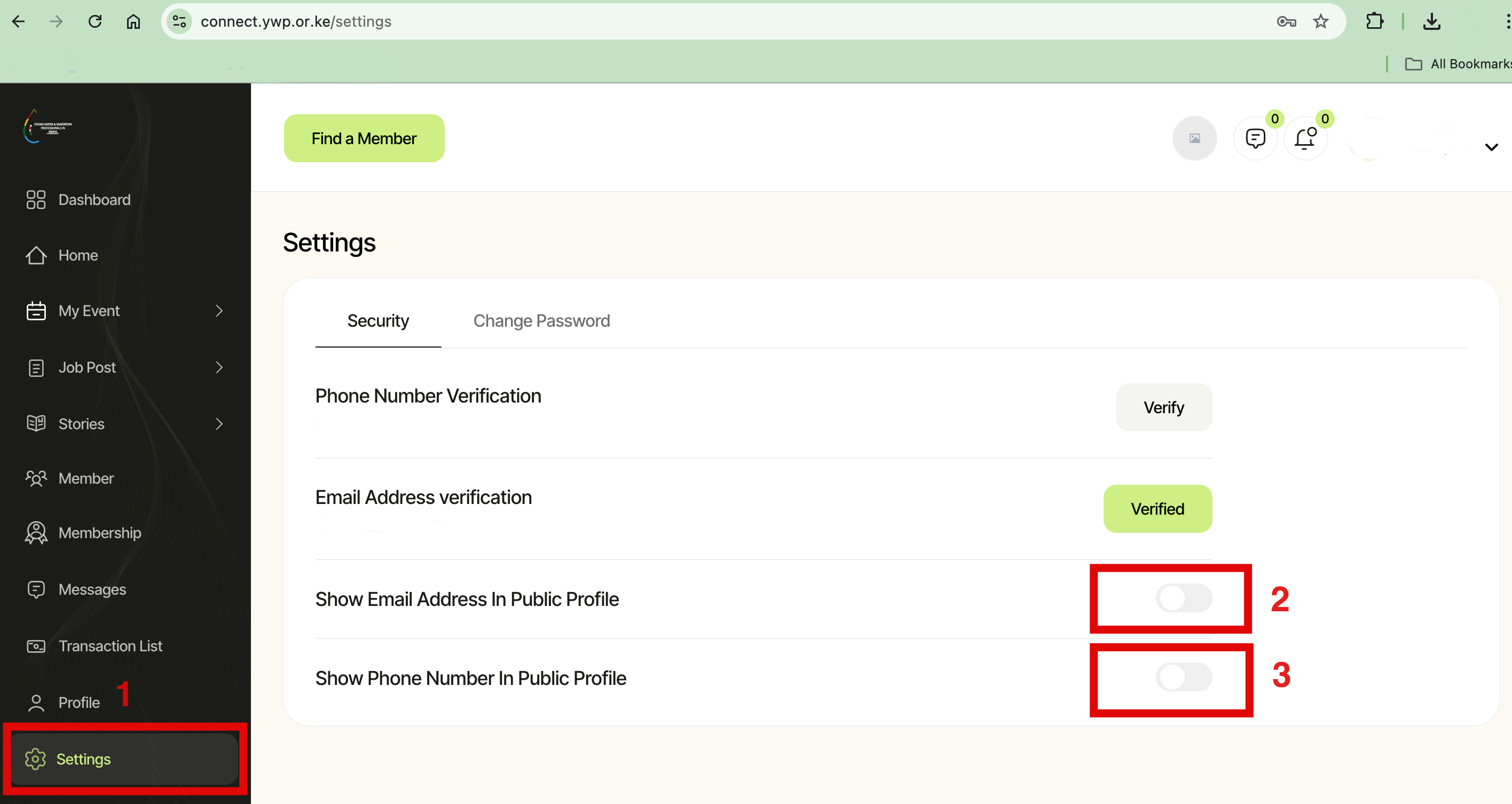Click Verify for phone number verification
1512x804 pixels.
click(1163, 407)
